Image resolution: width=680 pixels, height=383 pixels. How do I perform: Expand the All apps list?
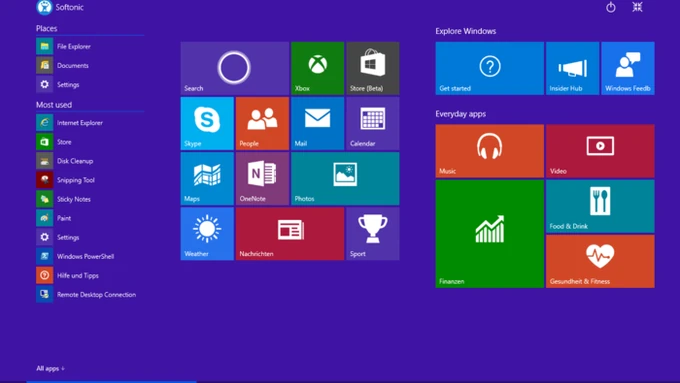(x=50, y=368)
